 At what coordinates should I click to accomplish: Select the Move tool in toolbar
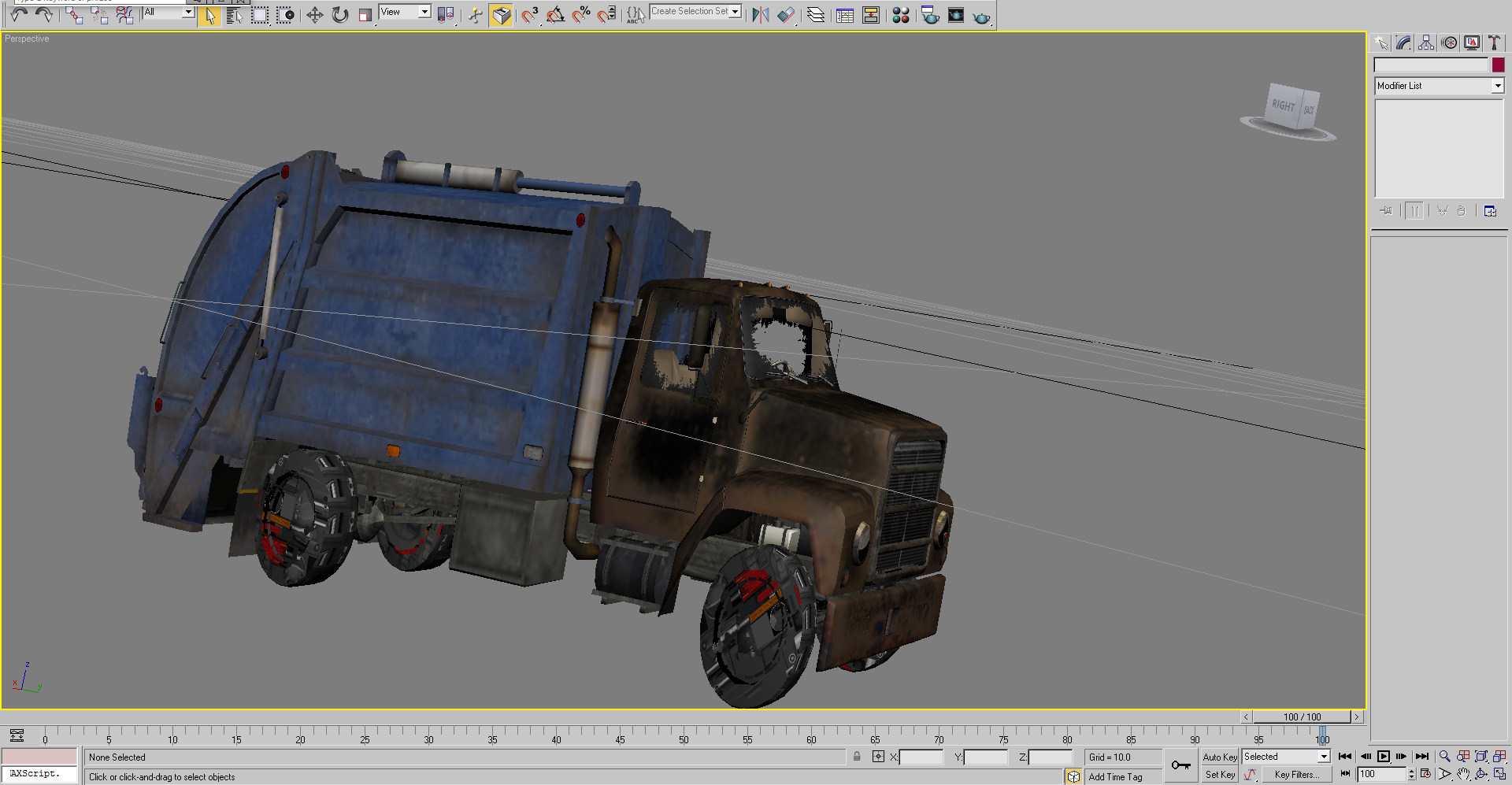(314, 15)
